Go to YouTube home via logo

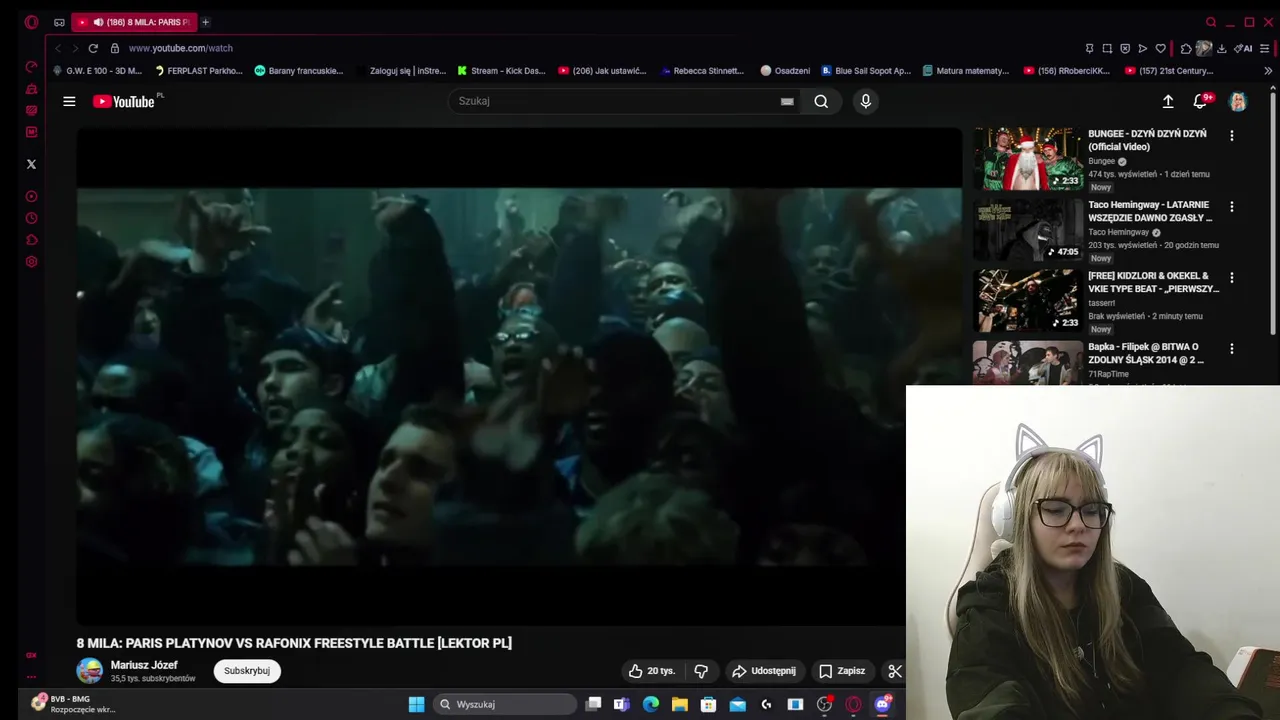click(124, 101)
